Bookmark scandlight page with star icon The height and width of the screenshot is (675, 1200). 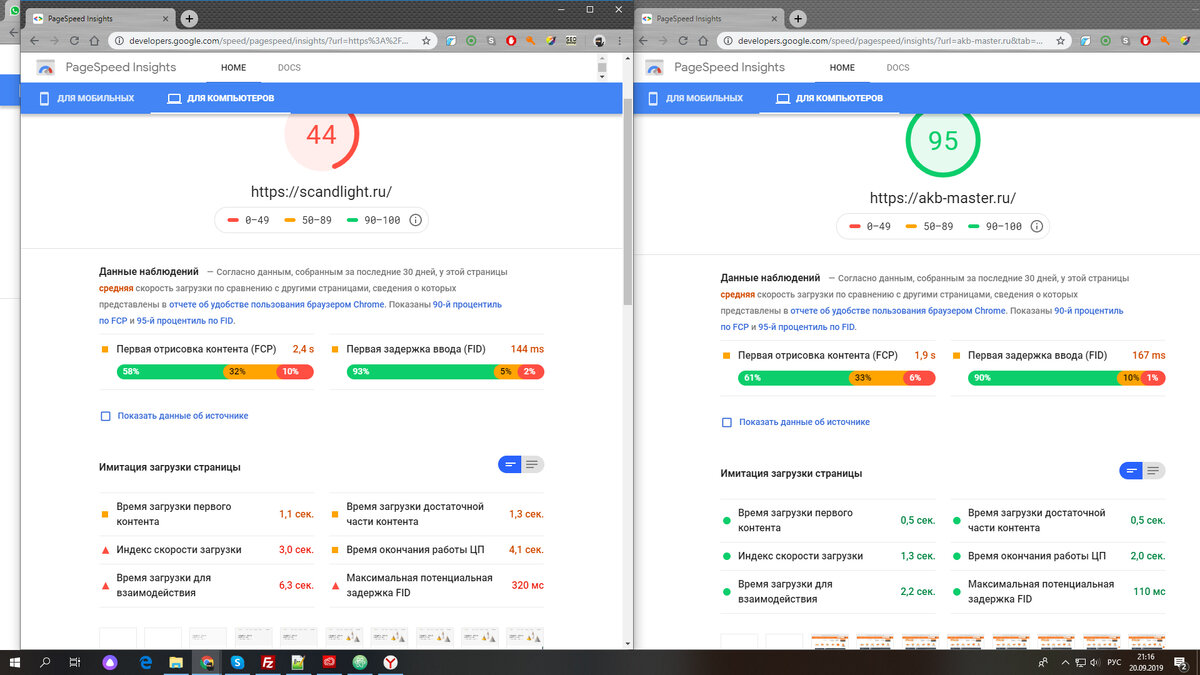426,41
